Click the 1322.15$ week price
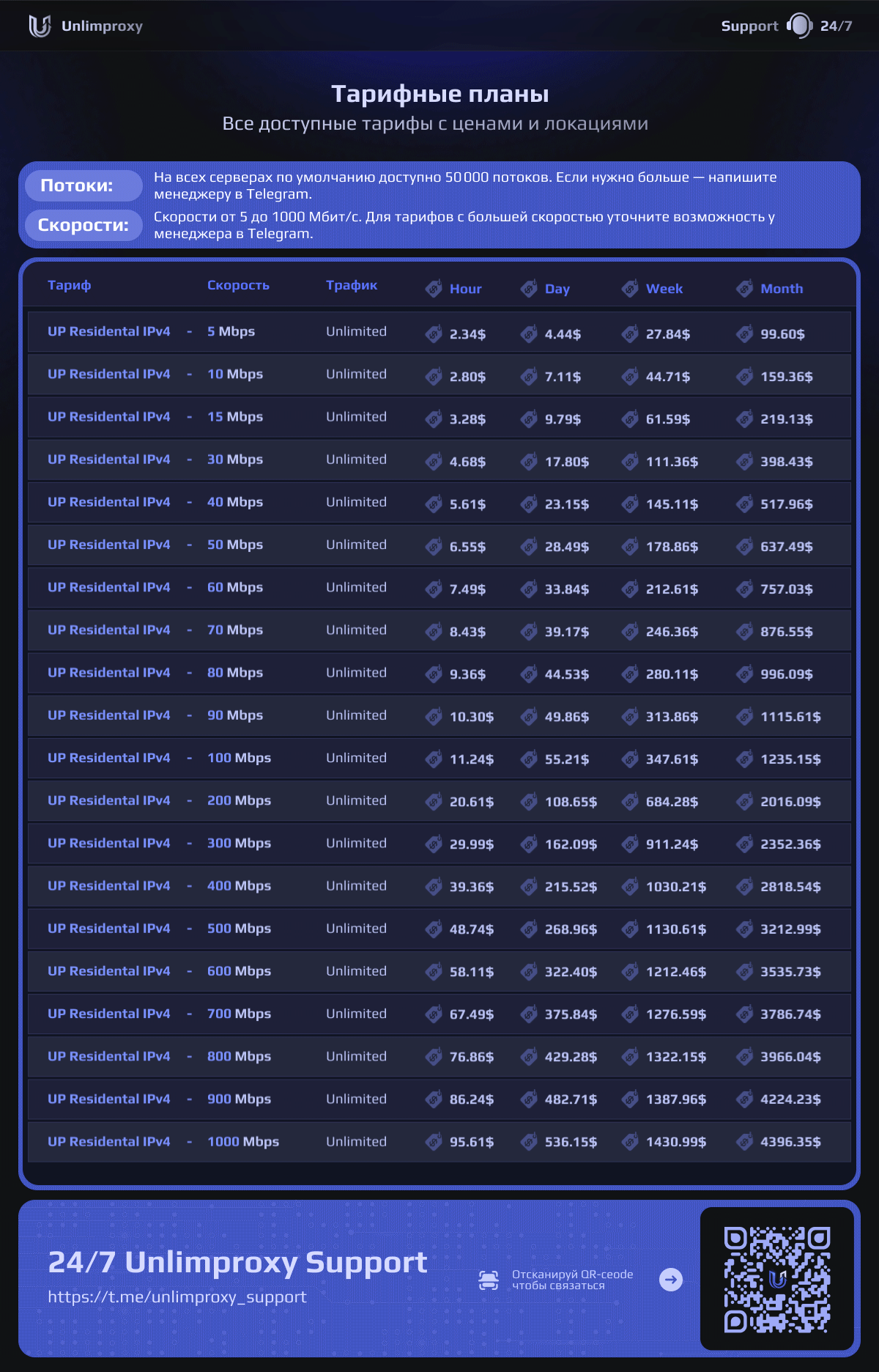 point(676,1057)
